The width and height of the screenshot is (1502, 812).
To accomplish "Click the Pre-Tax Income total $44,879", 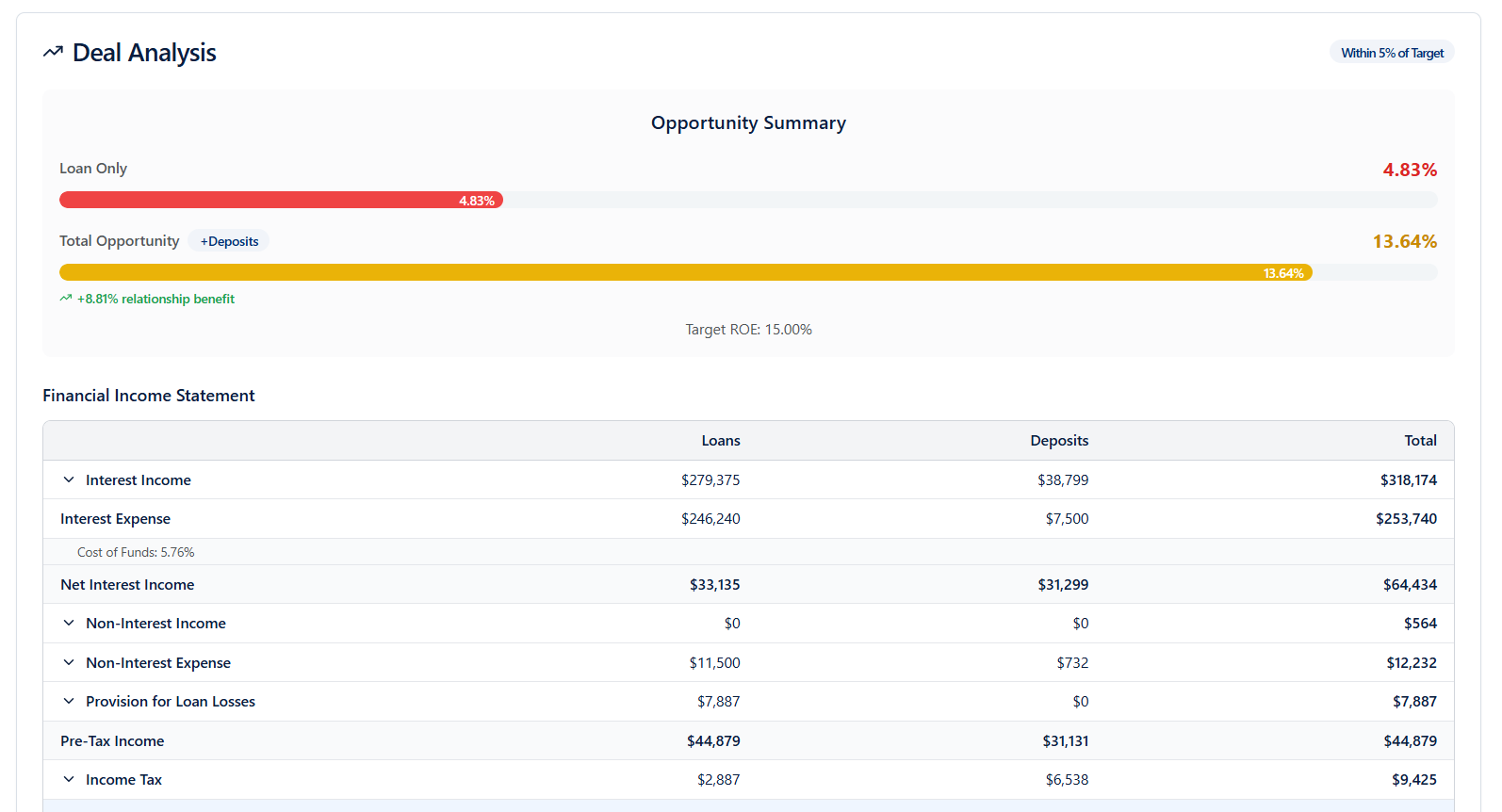I will (x=1410, y=741).
